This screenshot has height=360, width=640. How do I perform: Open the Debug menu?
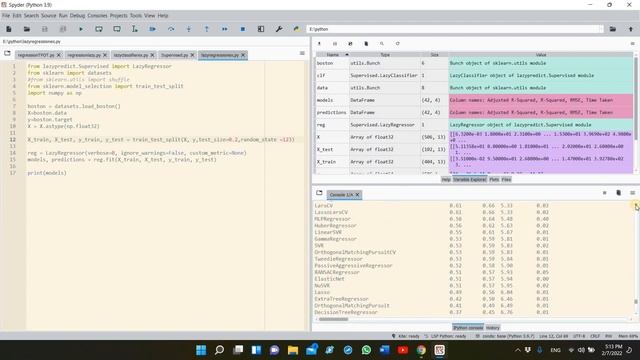point(77,16)
